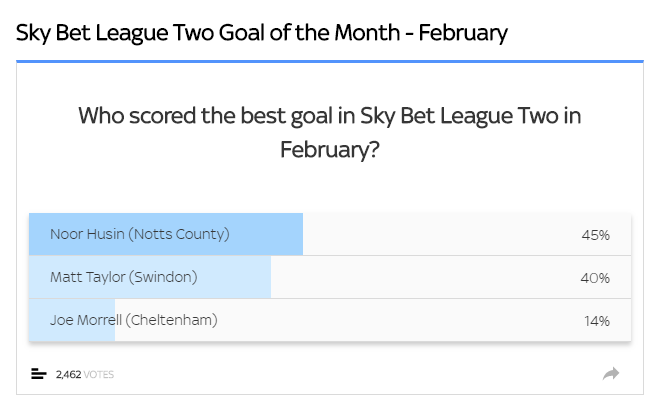Select the Noor Husin (Notts County) option
This screenshot has width=654, height=412.
coord(140,234)
